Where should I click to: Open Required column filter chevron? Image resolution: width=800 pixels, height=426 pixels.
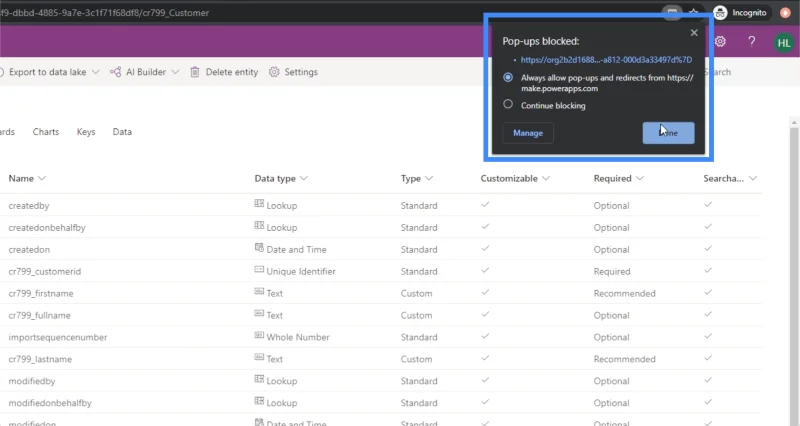pos(640,178)
